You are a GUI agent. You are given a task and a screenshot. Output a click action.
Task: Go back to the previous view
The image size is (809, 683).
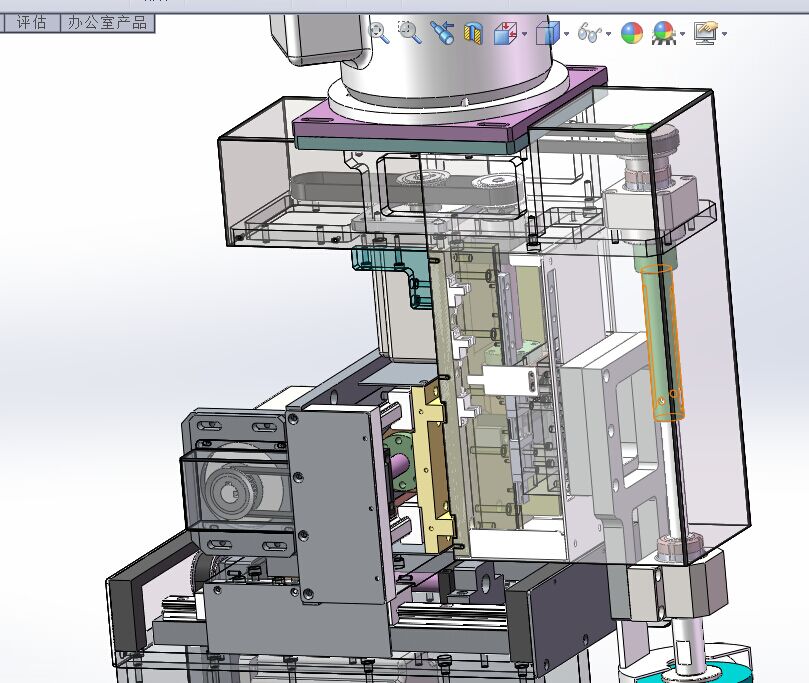tap(442, 33)
